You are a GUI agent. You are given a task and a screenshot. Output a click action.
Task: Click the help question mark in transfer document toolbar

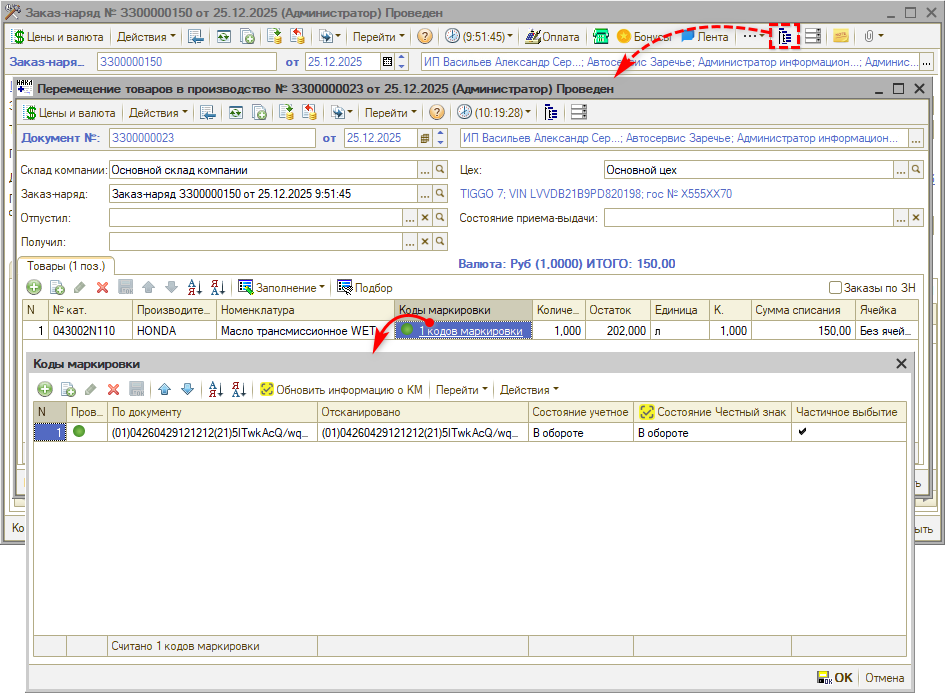(437, 113)
